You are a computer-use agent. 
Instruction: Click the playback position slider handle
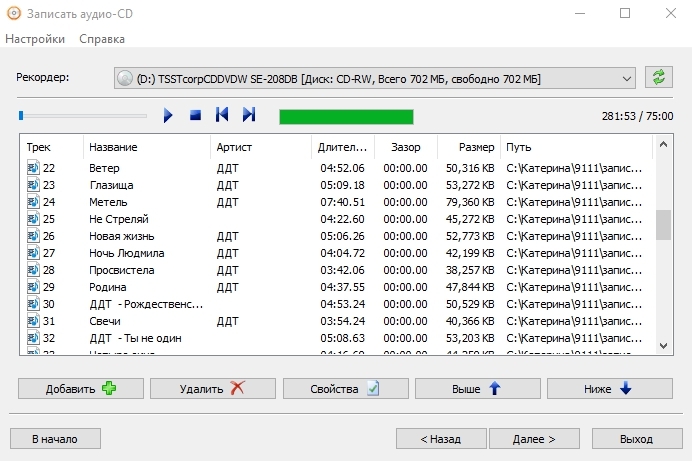coord(21,116)
